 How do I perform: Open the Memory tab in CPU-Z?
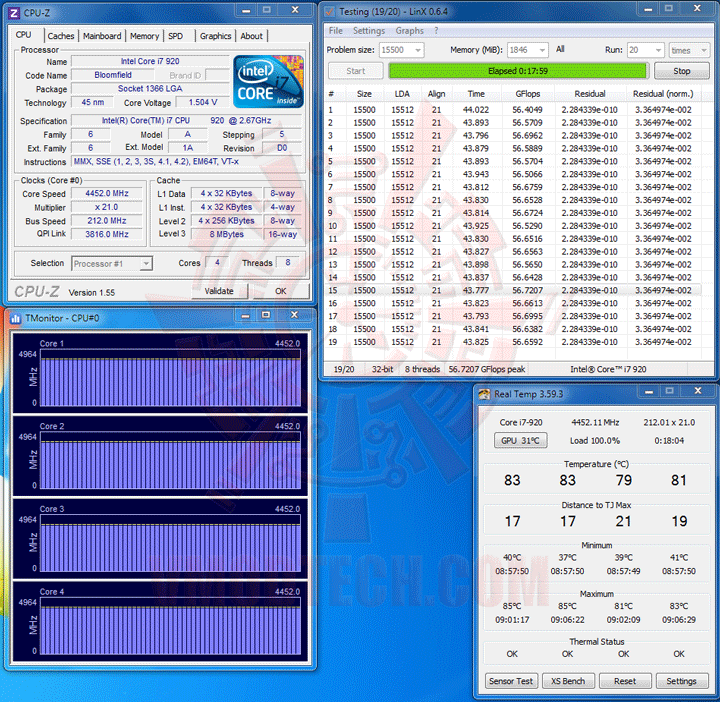(144, 36)
